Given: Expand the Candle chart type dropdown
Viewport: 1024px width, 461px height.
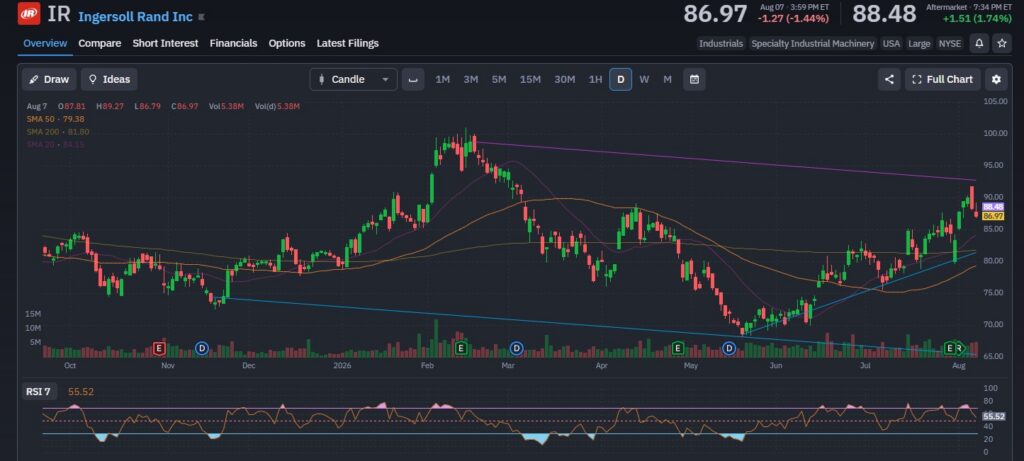Looking at the screenshot, I should coord(353,79).
